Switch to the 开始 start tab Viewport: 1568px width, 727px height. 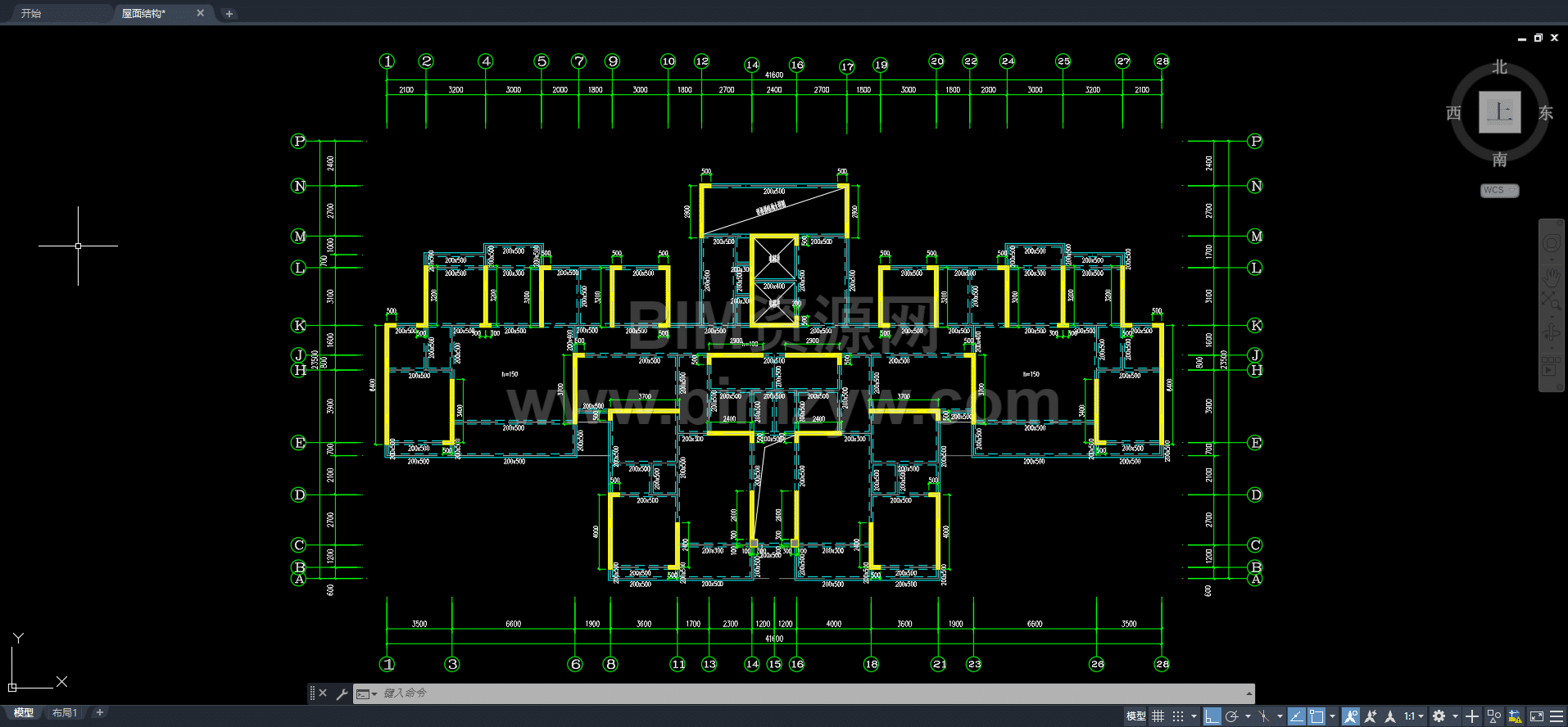coord(31,13)
